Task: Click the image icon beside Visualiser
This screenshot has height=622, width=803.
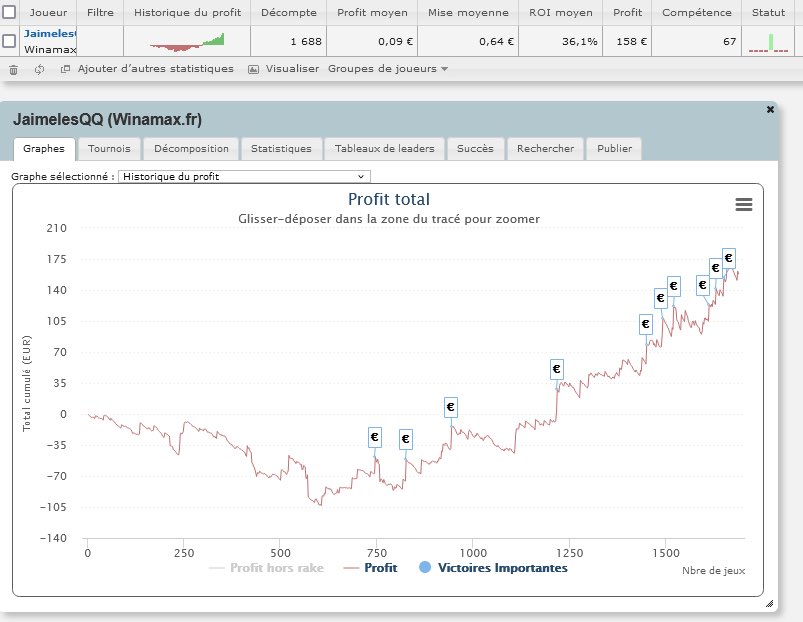Action: pos(253,70)
